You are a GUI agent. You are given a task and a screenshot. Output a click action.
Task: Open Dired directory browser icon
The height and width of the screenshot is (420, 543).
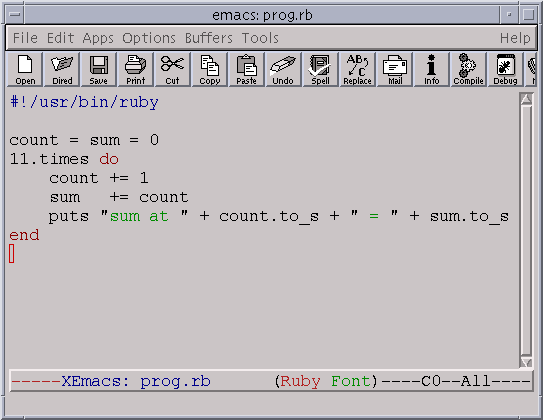click(x=62, y=70)
